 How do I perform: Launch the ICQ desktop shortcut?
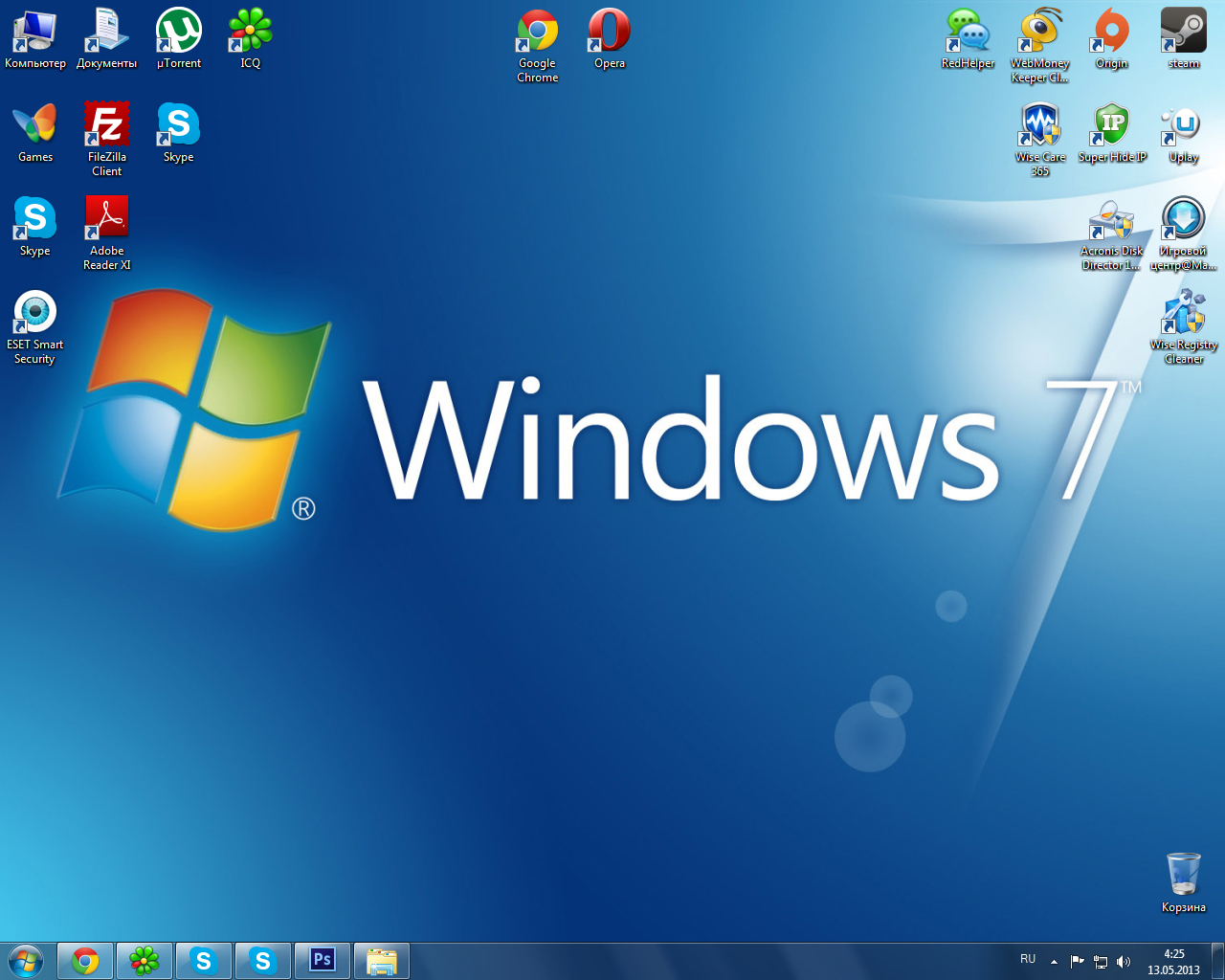pyautogui.click(x=251, y=38)
